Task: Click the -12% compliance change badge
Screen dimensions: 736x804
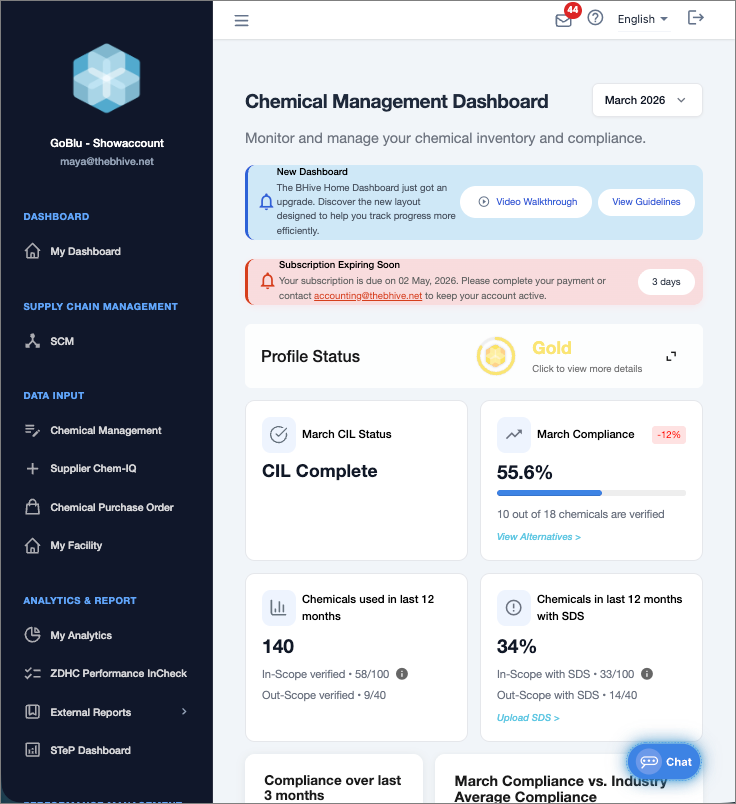Action: tap(669, 435)
